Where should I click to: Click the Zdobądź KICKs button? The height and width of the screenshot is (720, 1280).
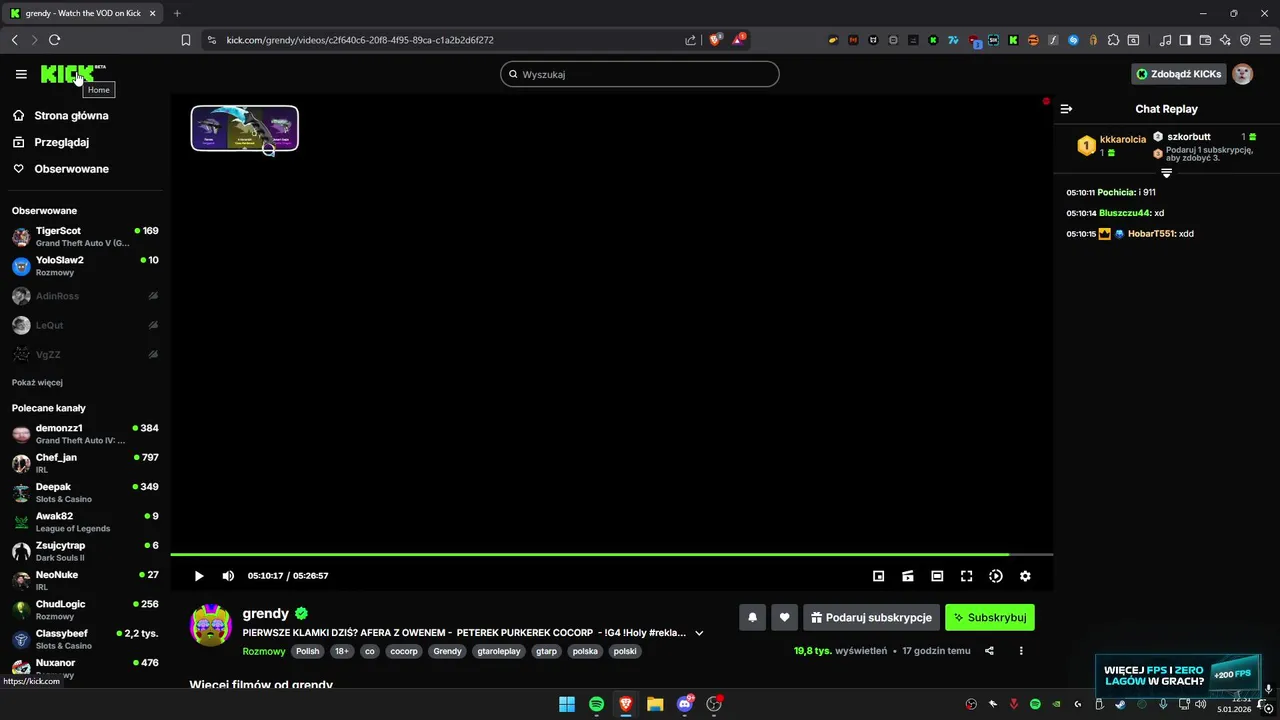click(1179, 74)
